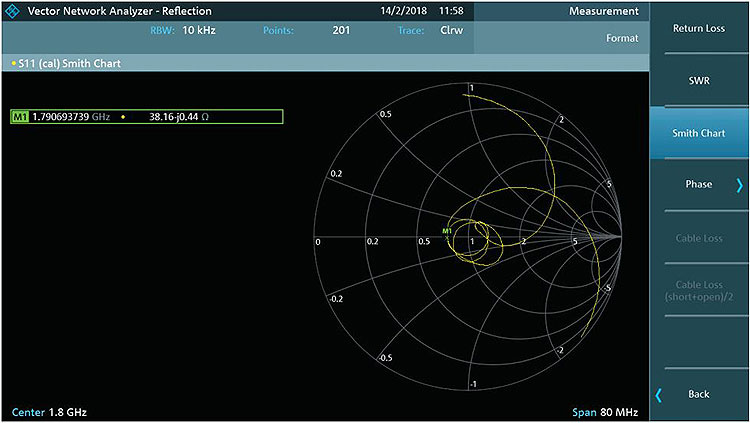The width and height of the screenshot is (750, 423).
Task: Click the Back chevron arrow
Action: click(x=659, y=394)
